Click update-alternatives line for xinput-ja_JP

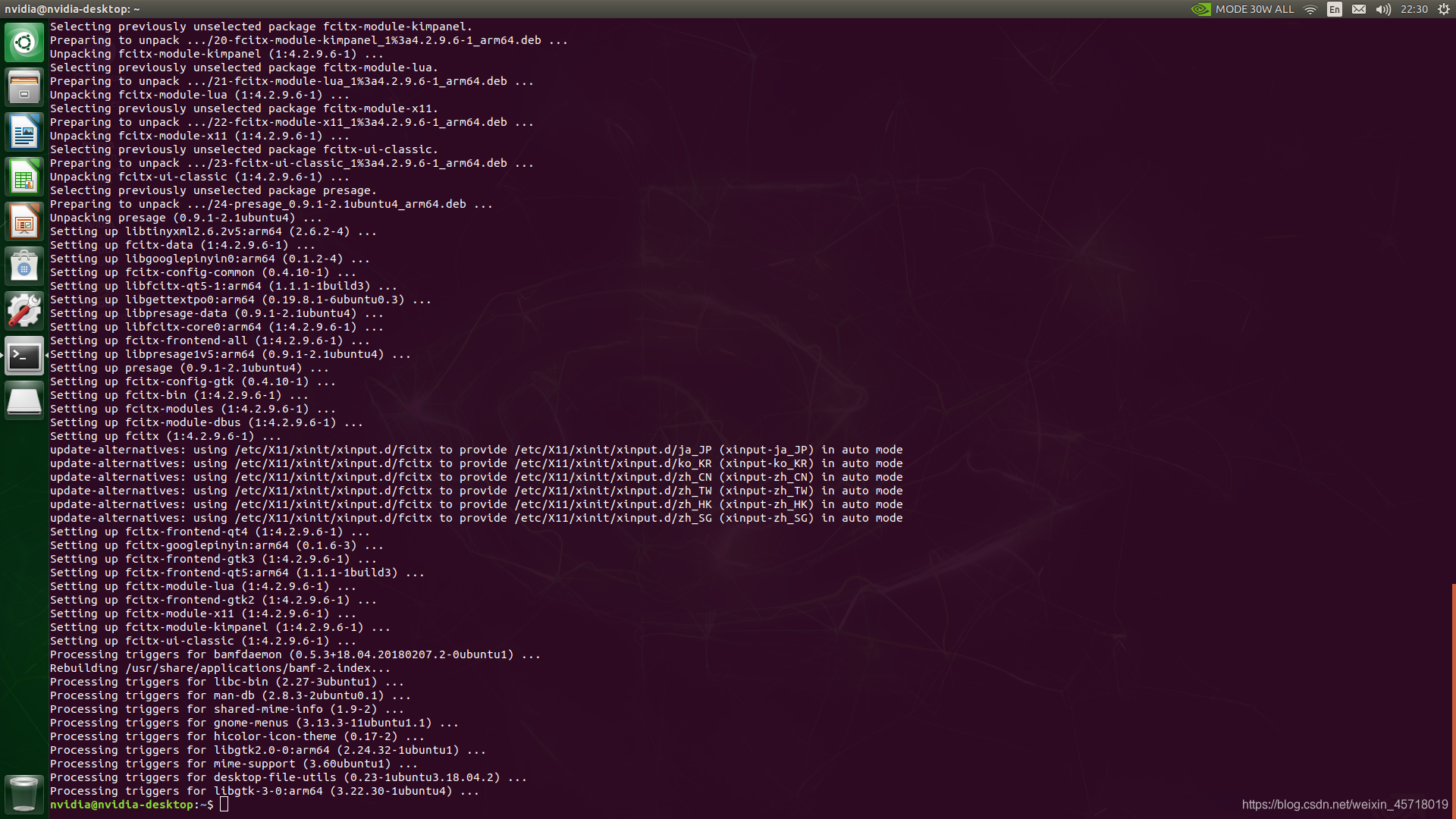[x=476, y=450]
